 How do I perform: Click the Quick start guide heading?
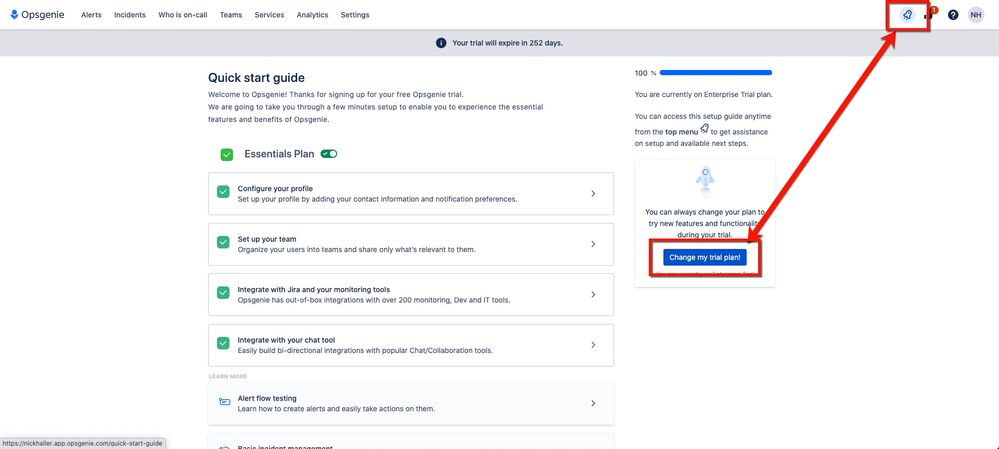(x=256, y=78)
